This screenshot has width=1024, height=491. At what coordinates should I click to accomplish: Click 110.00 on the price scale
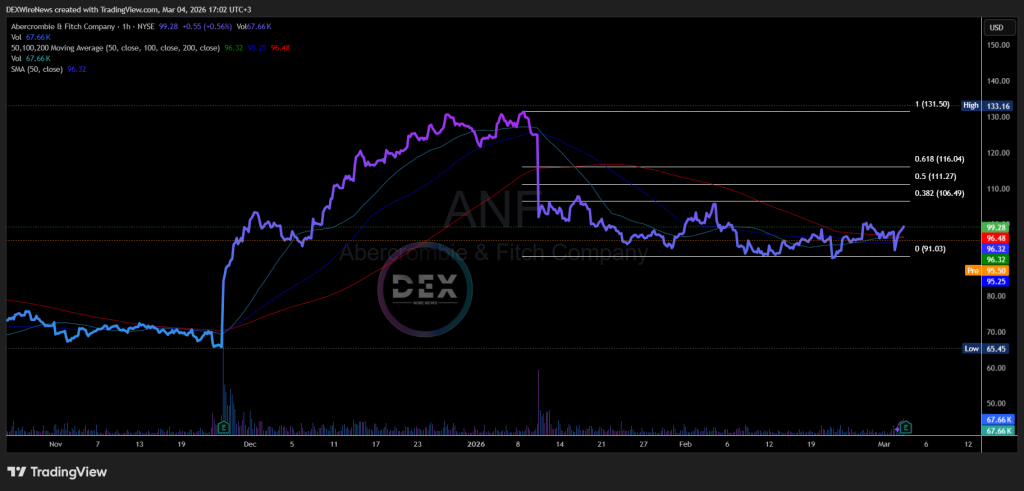999,189
